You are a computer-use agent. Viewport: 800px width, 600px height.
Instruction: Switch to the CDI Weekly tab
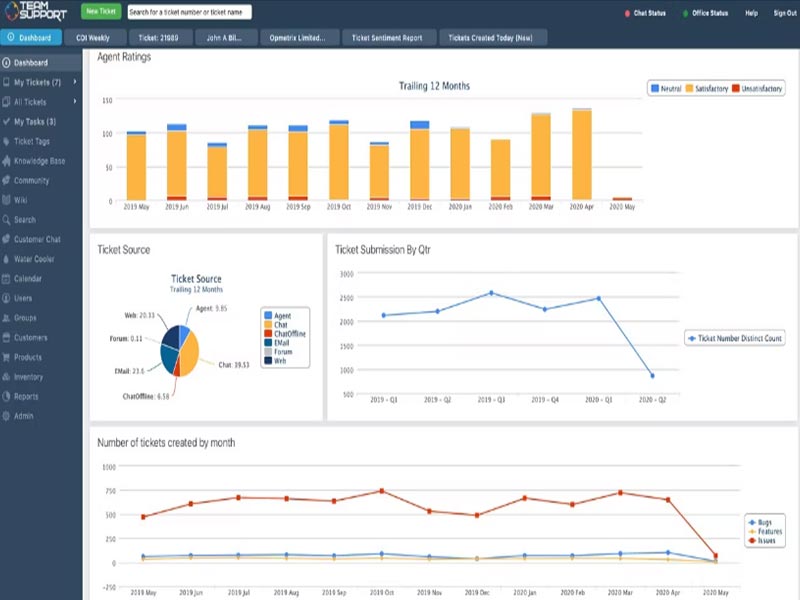tap(93, 38)
